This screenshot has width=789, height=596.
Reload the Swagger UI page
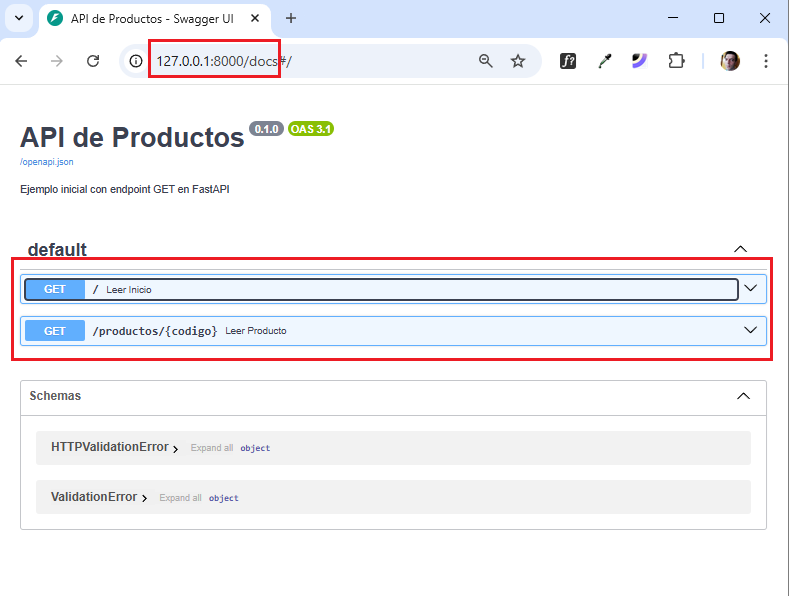coord(93,61)
